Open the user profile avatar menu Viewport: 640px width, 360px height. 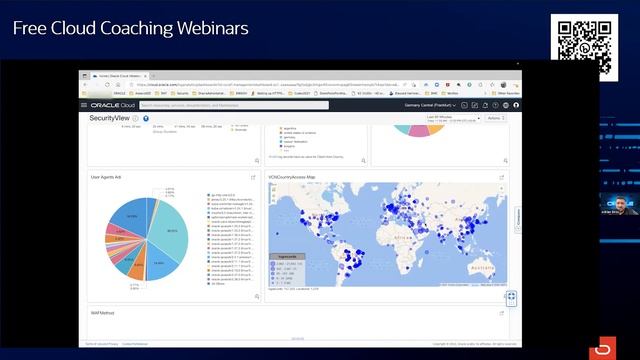[x=516, y=105]
